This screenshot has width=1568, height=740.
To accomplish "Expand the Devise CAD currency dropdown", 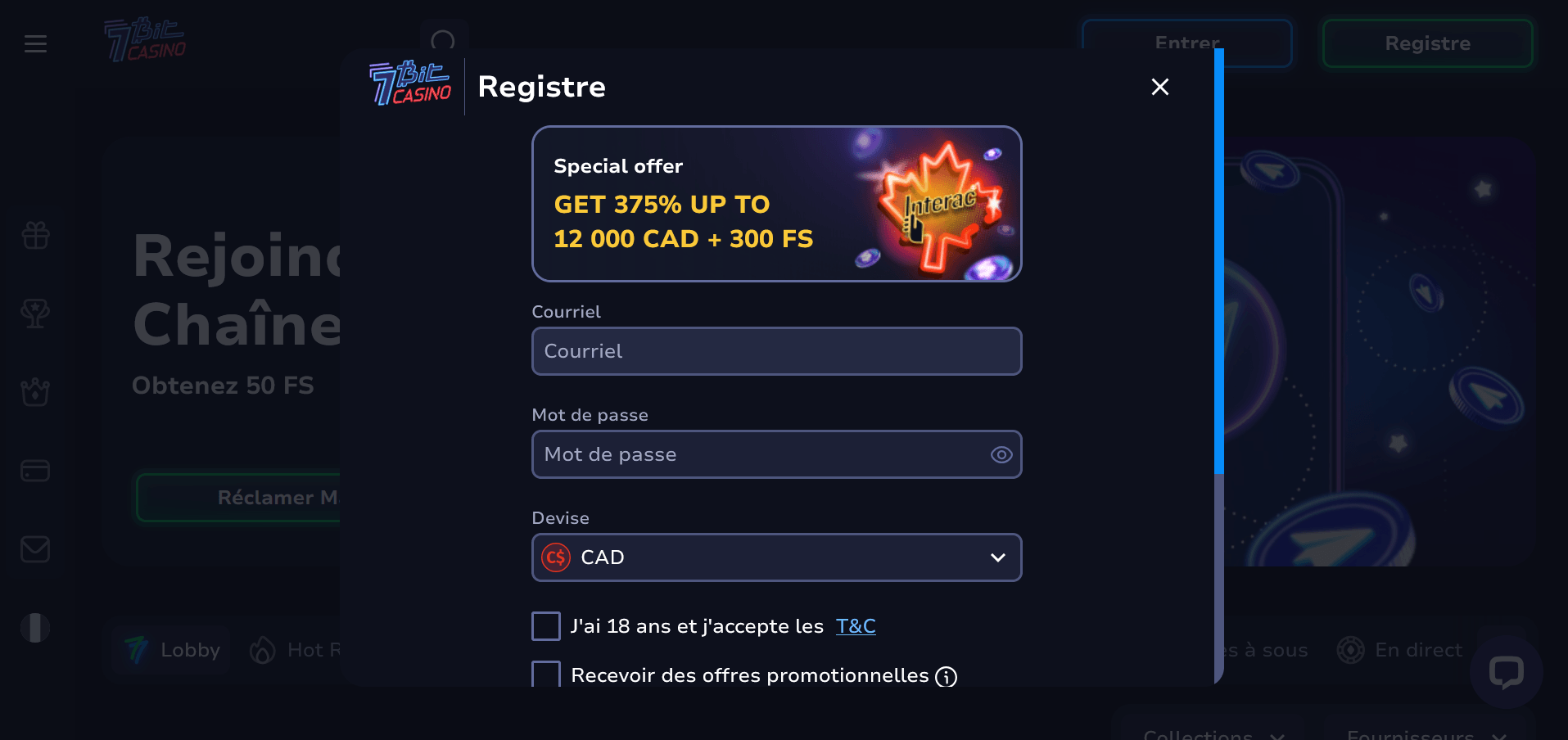I will 776,557.
